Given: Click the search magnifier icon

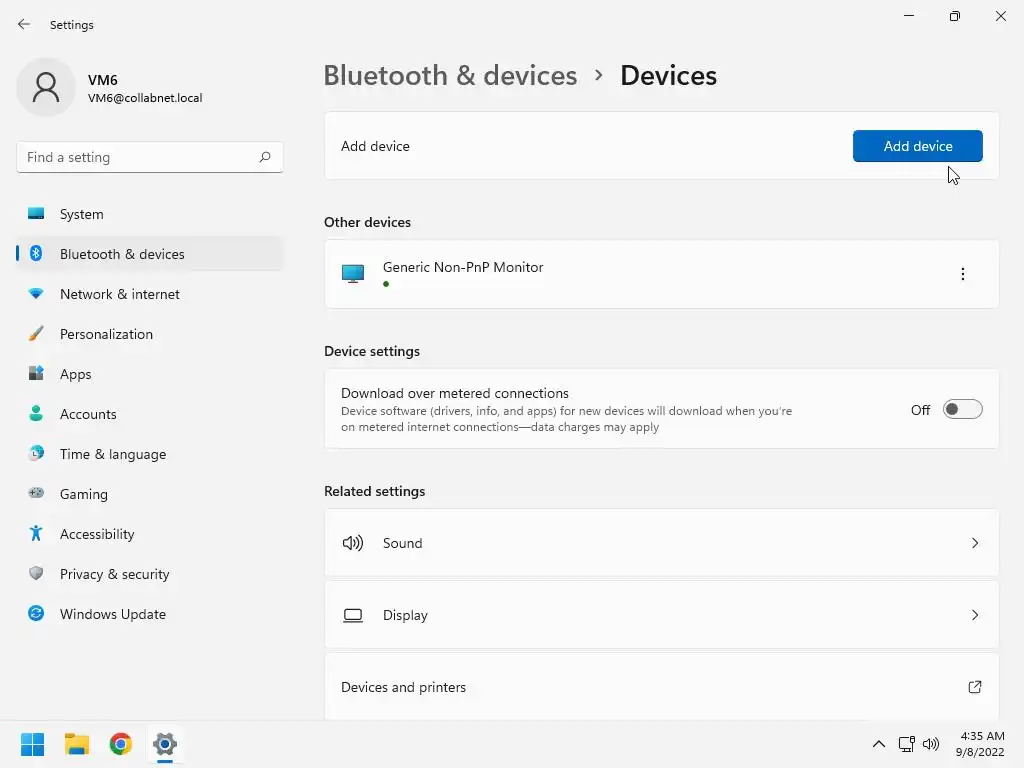Looking at the screenshot, I should (265, 157).
